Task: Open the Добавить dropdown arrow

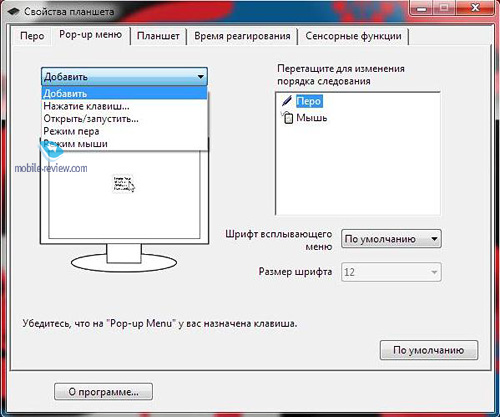Action: pos(201,77)
